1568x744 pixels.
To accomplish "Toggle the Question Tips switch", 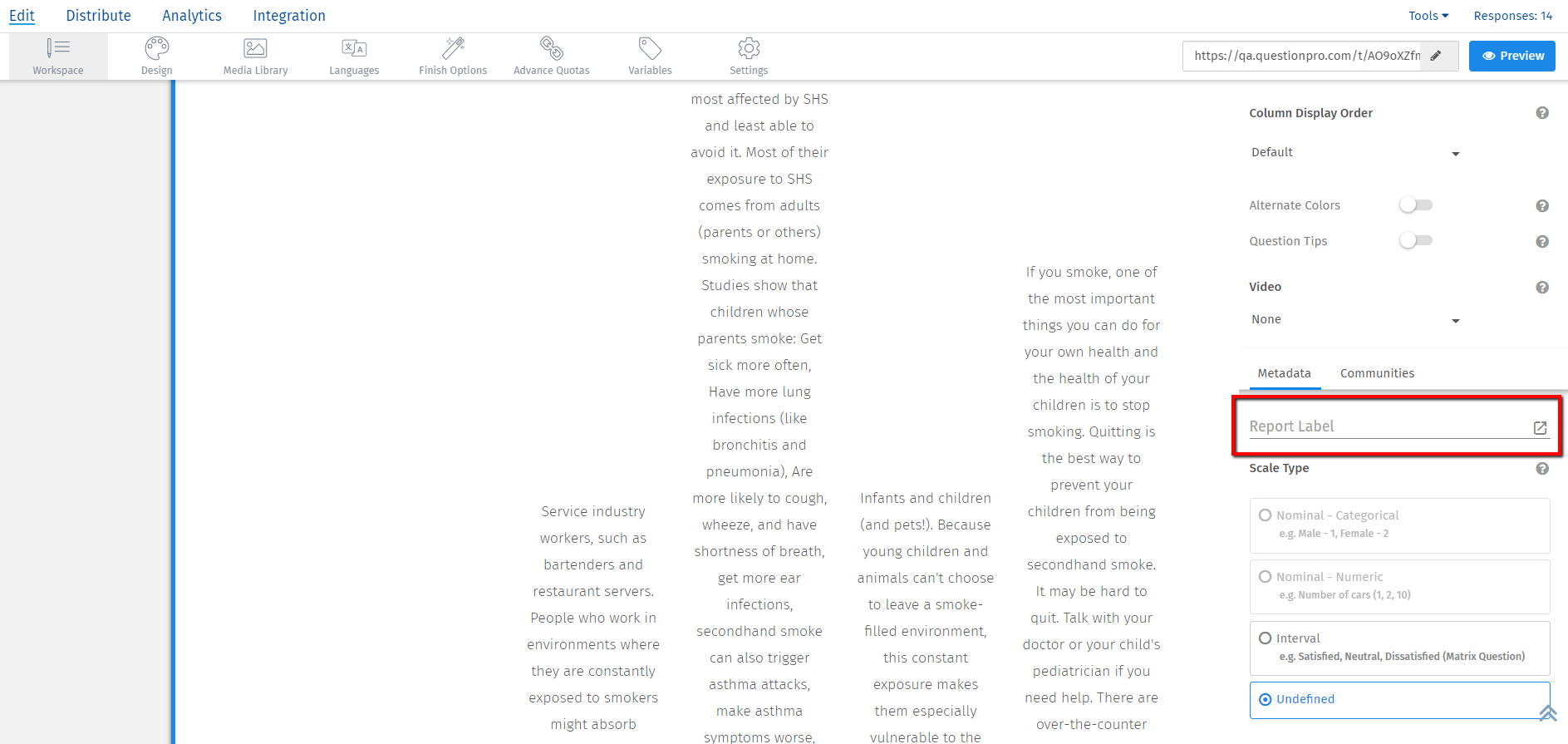I will coord(1416,241).
